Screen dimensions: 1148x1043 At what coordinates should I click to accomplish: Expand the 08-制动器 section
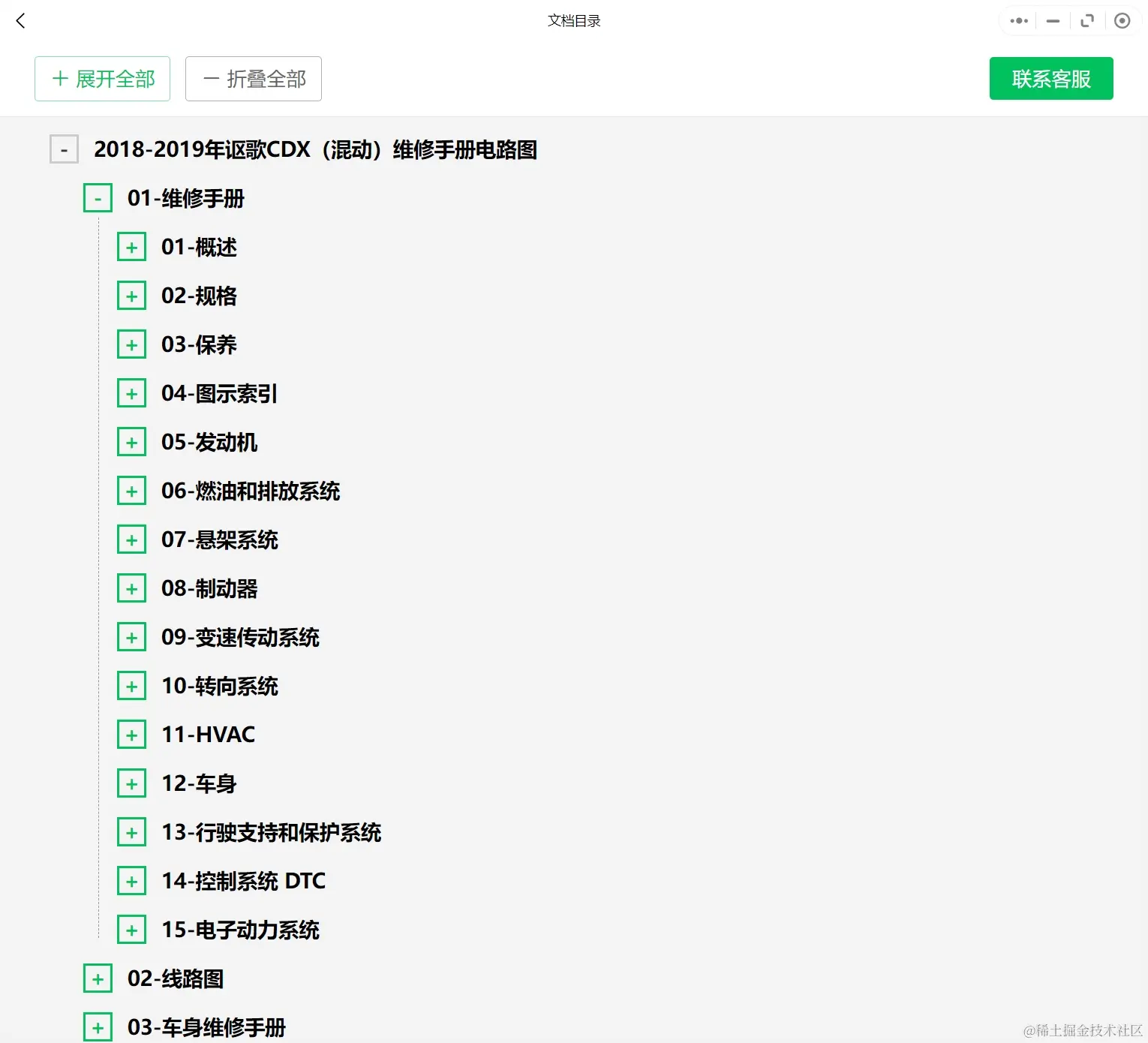[x=132, y=588]
